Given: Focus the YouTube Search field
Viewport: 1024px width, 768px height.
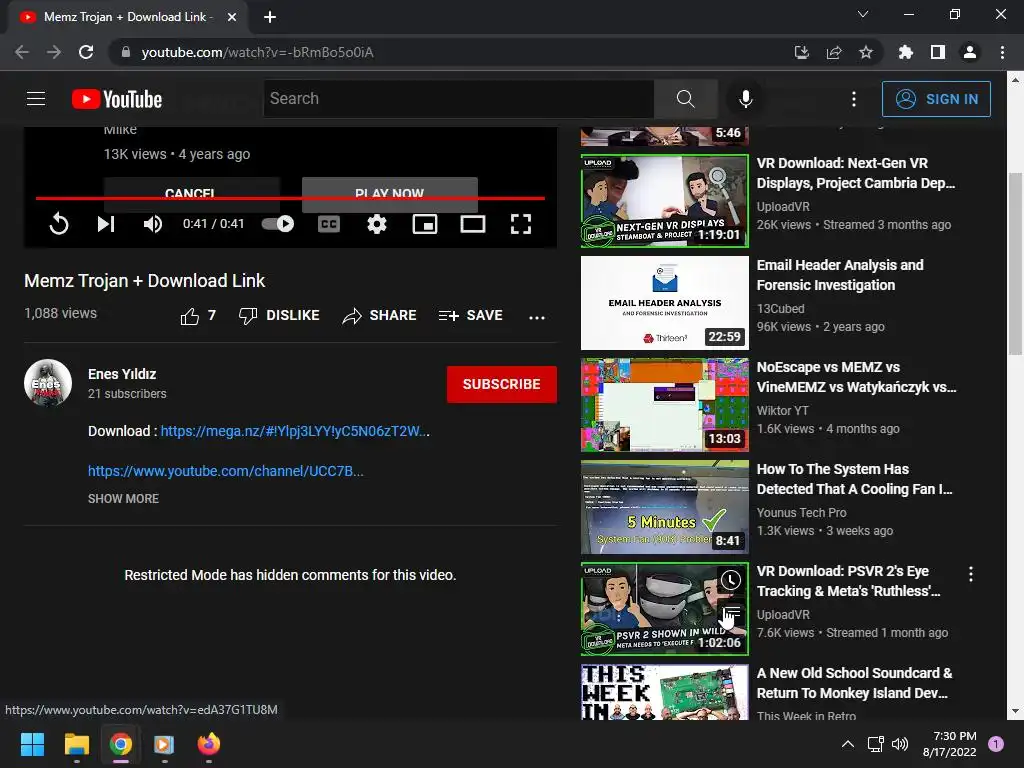Looking at the screenshot, I should pyautogui.click(x=458, y=99).
